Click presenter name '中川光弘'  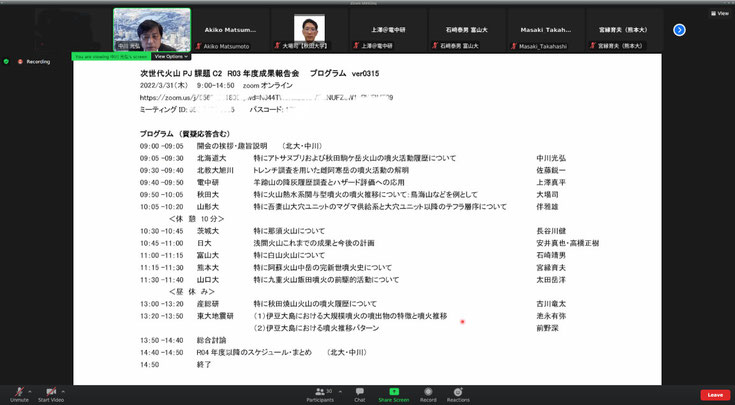pyautogui.click(x=551, y=158)
